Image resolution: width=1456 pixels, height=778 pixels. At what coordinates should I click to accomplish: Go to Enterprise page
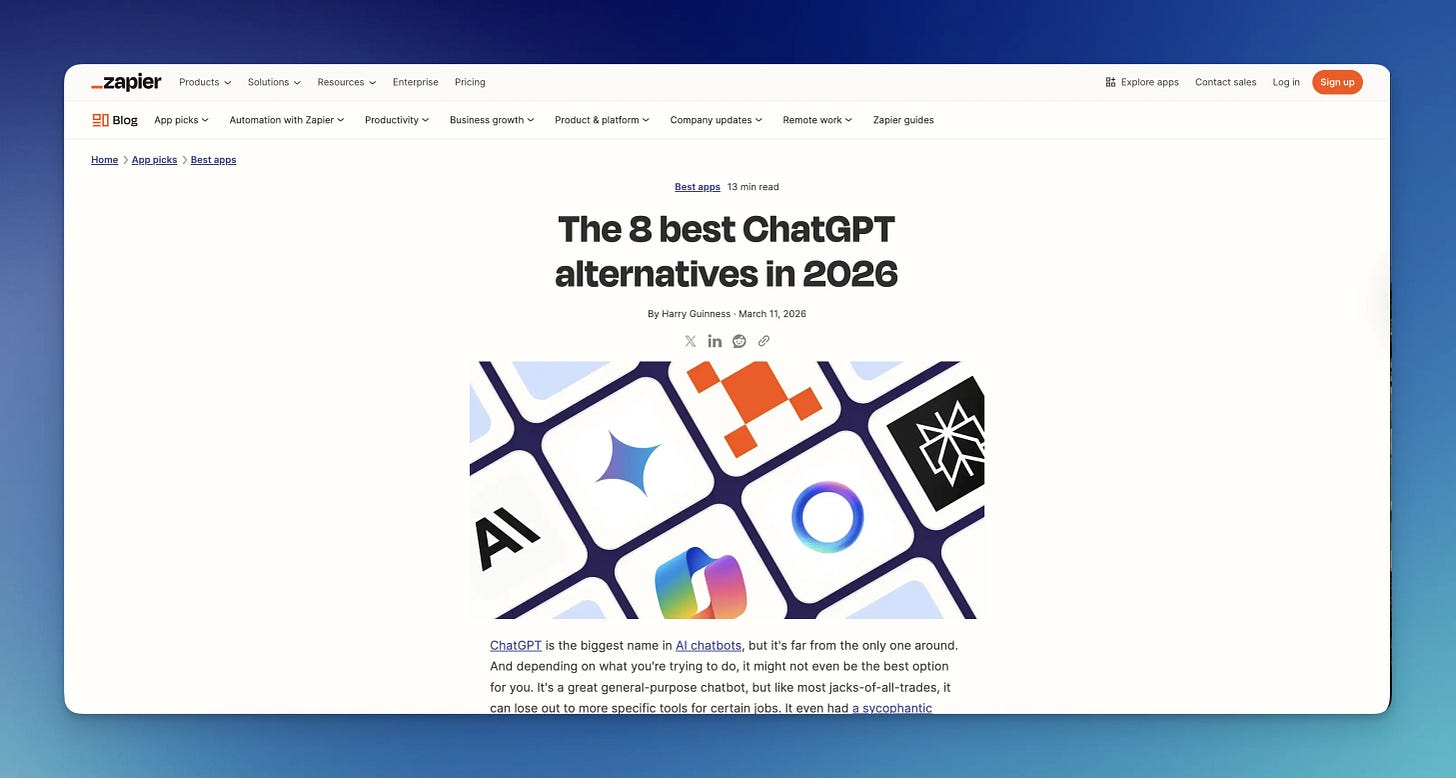[x=415, y=82]
